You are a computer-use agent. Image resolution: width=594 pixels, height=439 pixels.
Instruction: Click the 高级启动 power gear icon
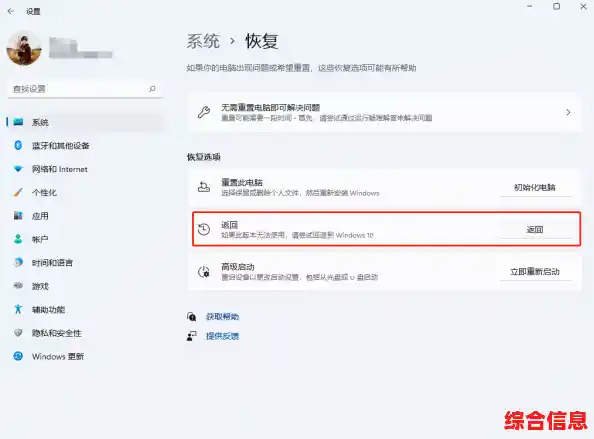point(204,272)
